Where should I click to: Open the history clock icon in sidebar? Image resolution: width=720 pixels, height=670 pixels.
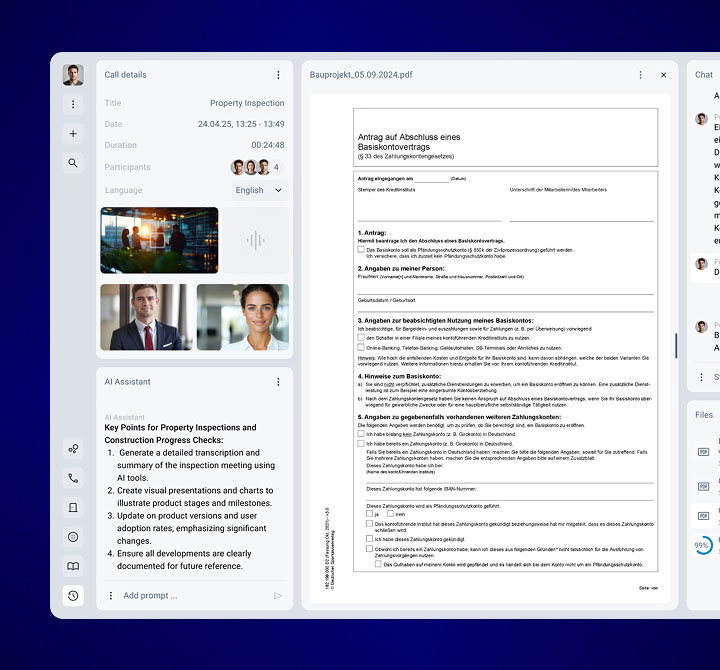coord(73,595)
